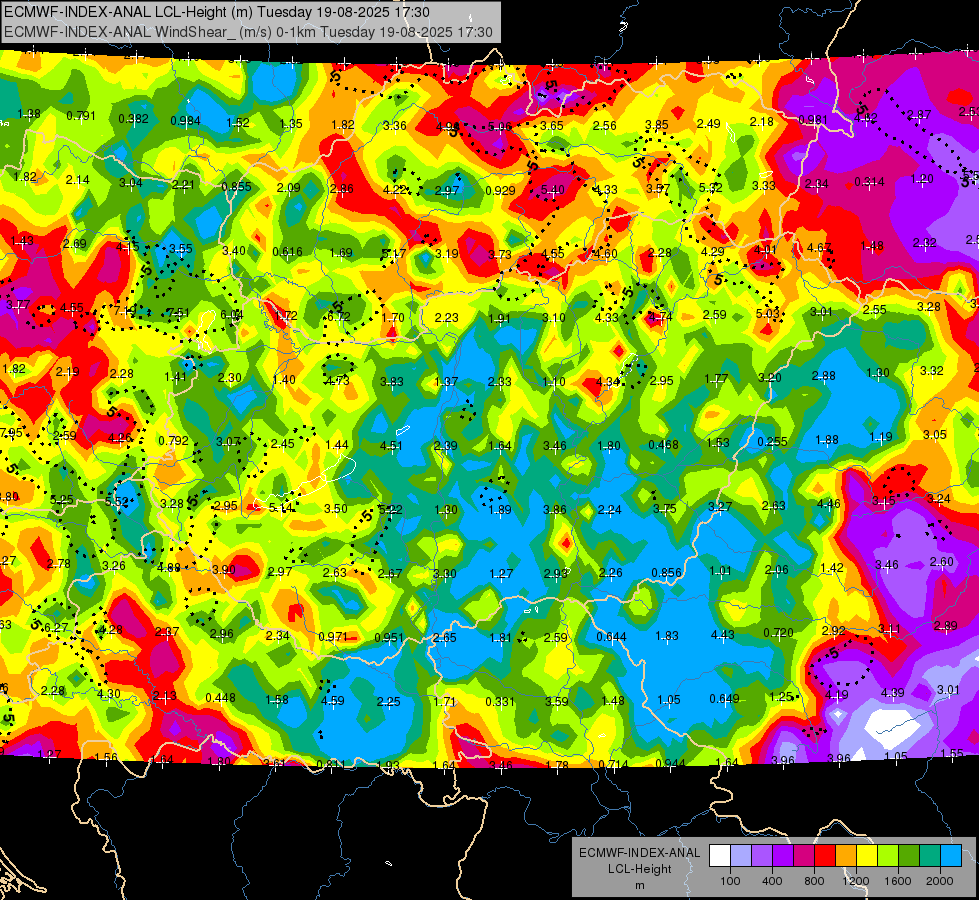Click wind shear value 0.792
Viewport: 979px width, 900px height.
click(x=173, y=440)
